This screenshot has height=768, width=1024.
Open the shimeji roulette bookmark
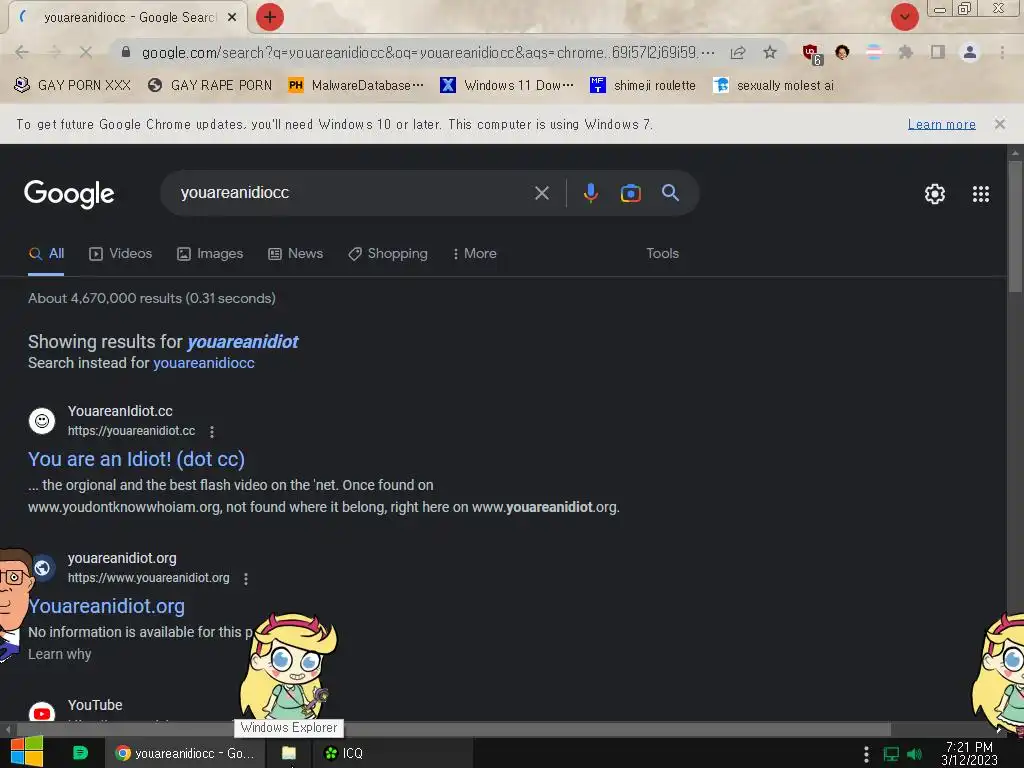pos(643,85)
